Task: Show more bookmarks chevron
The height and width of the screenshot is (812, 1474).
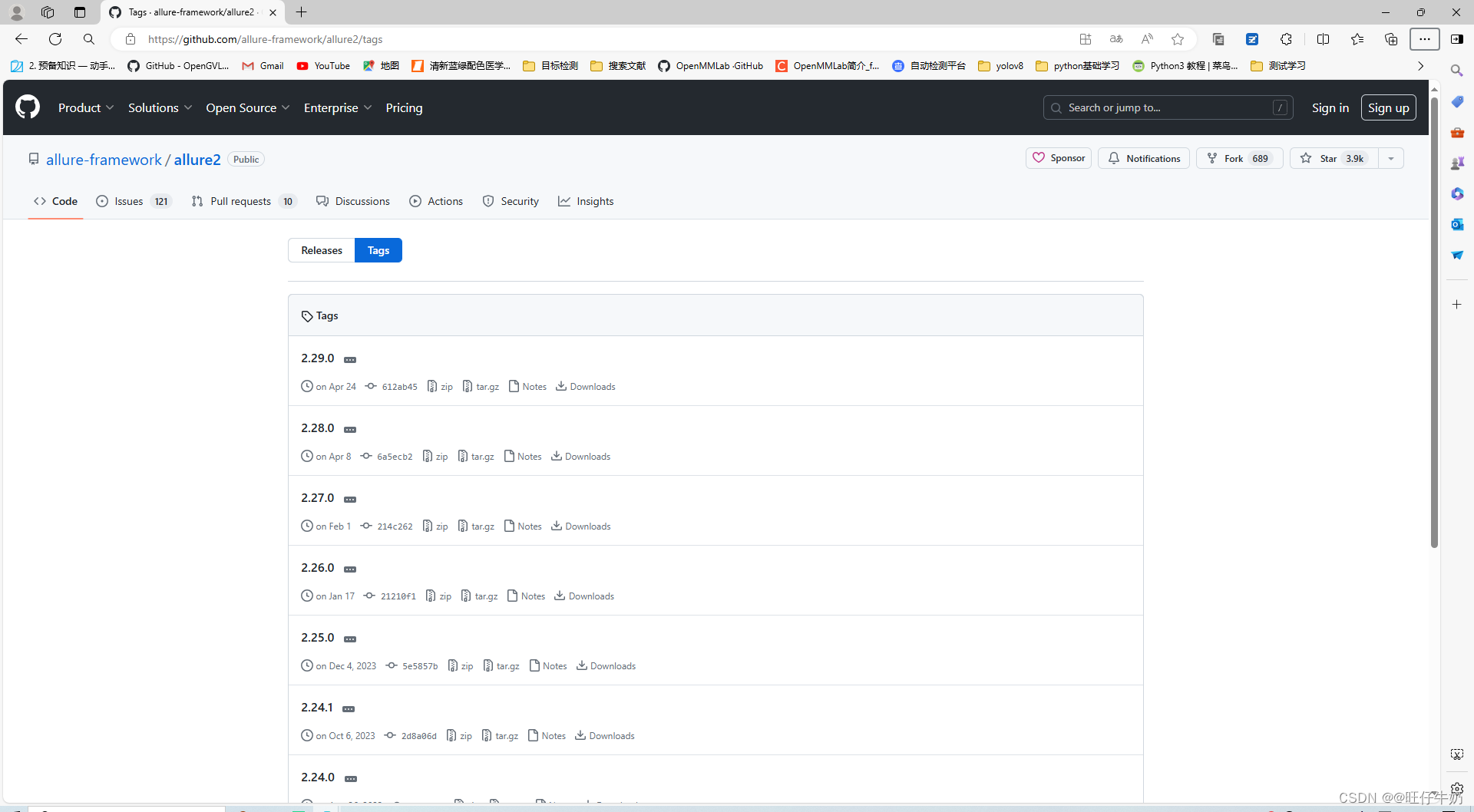Action: [x=1420, y=66]
